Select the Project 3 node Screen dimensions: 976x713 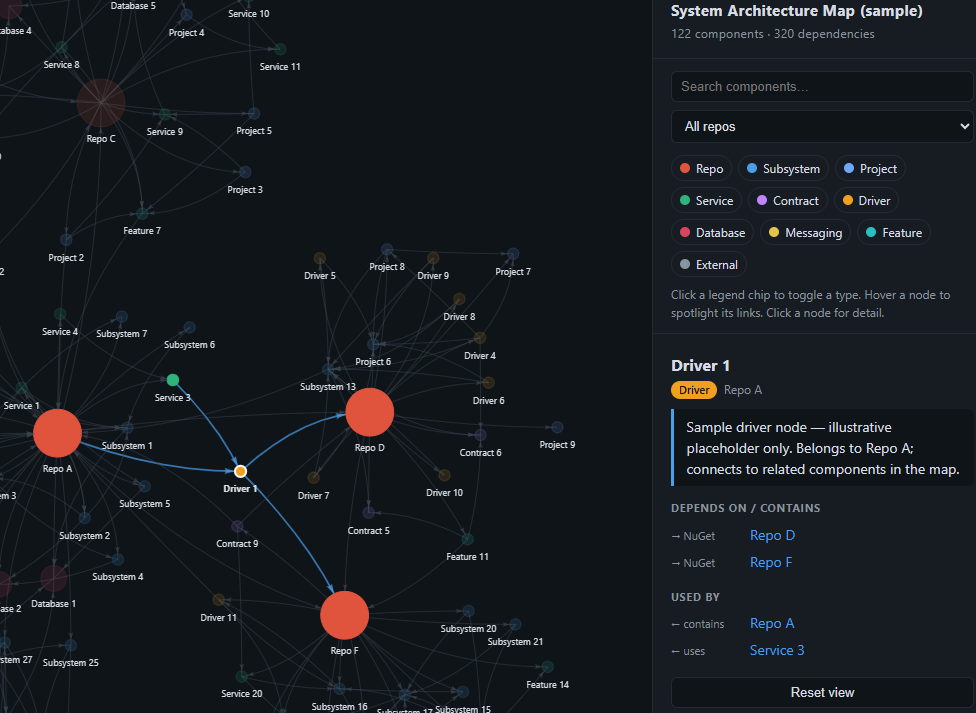click(245, 172)
